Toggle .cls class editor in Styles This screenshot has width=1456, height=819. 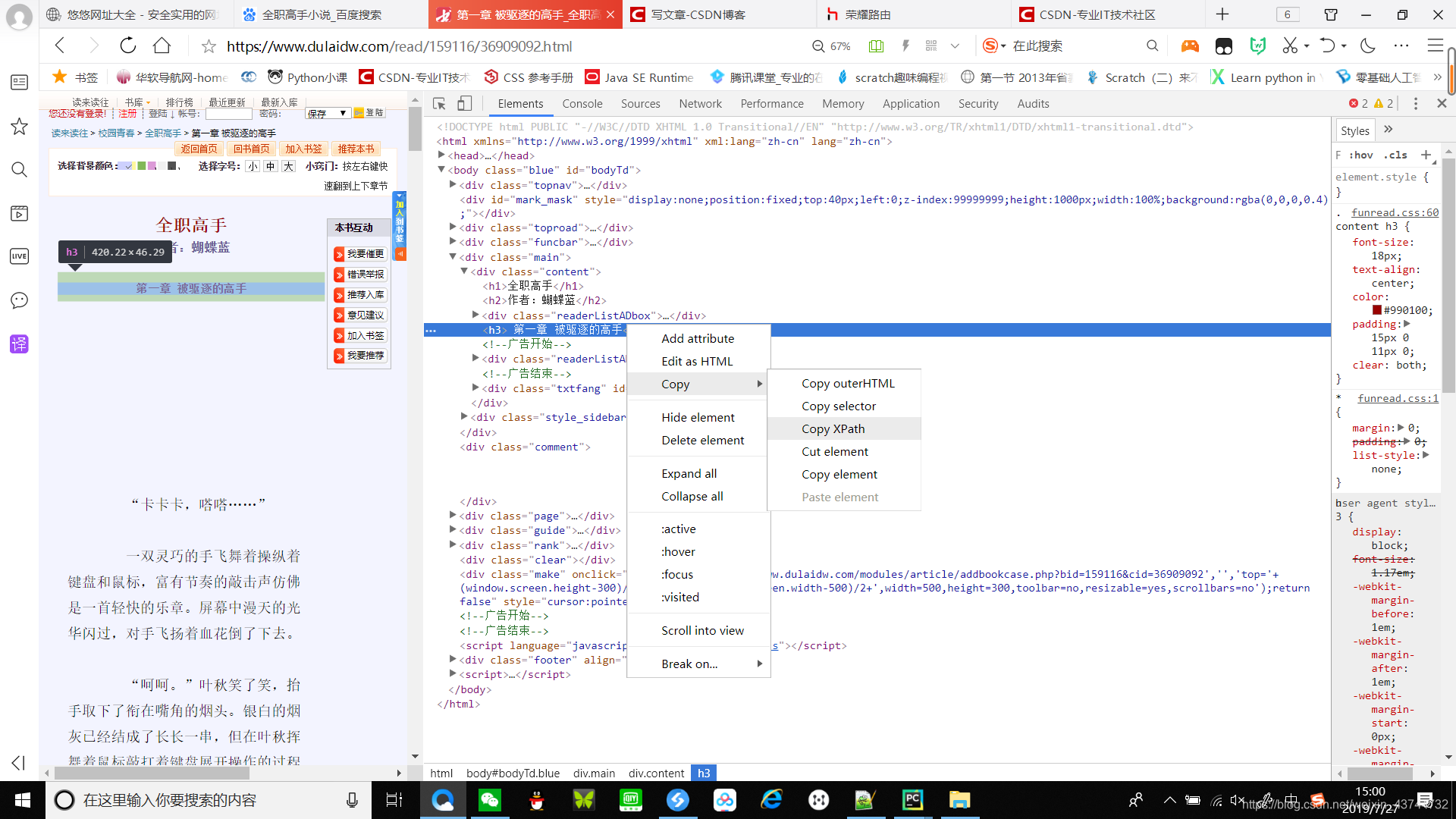[x=1395, y=155]
